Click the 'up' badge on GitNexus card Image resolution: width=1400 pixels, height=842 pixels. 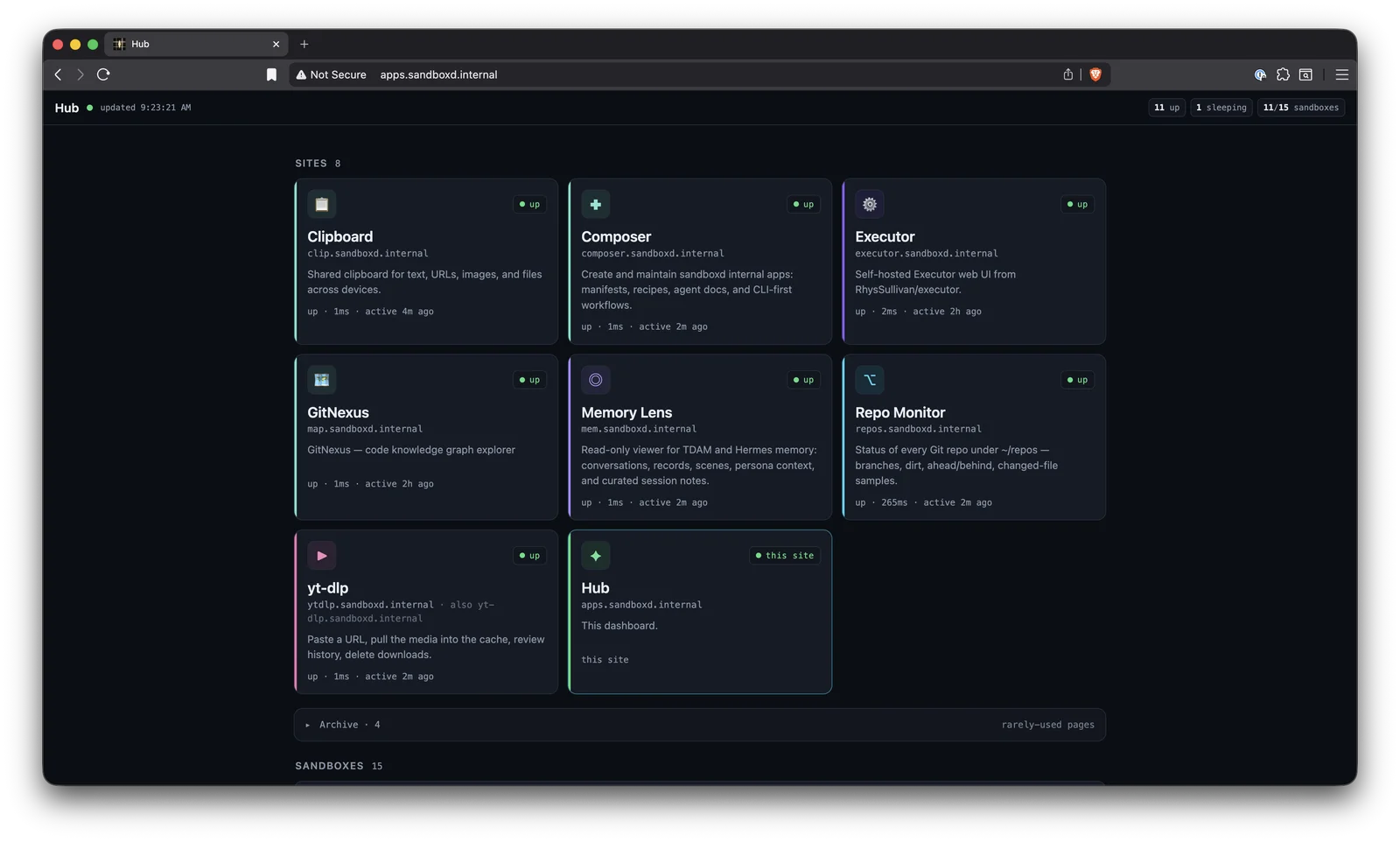[x=529, y=380]
